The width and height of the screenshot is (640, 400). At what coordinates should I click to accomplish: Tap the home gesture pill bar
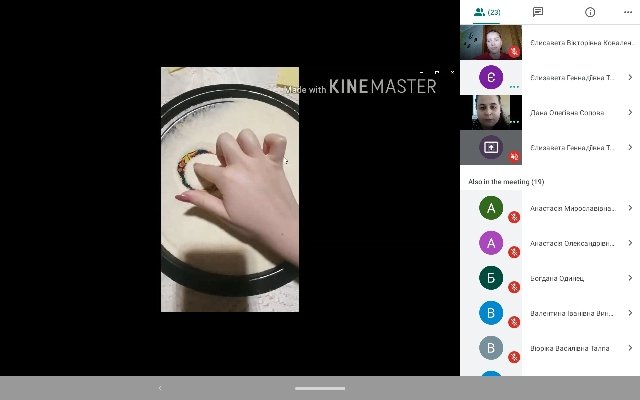point(320,388)
